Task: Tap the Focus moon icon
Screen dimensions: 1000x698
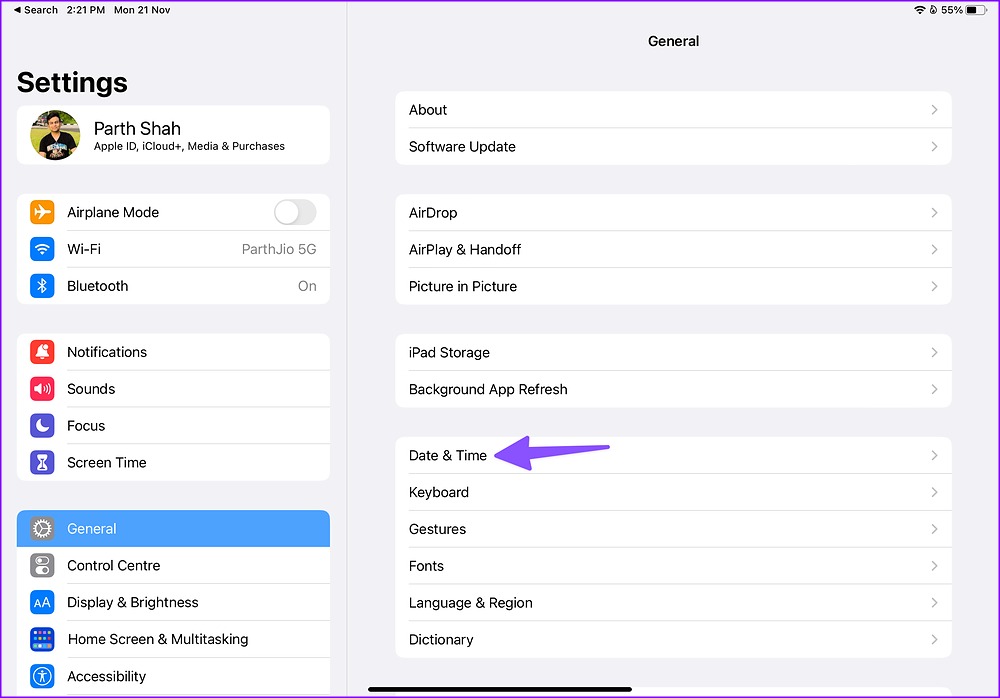Action: [42, 426]
